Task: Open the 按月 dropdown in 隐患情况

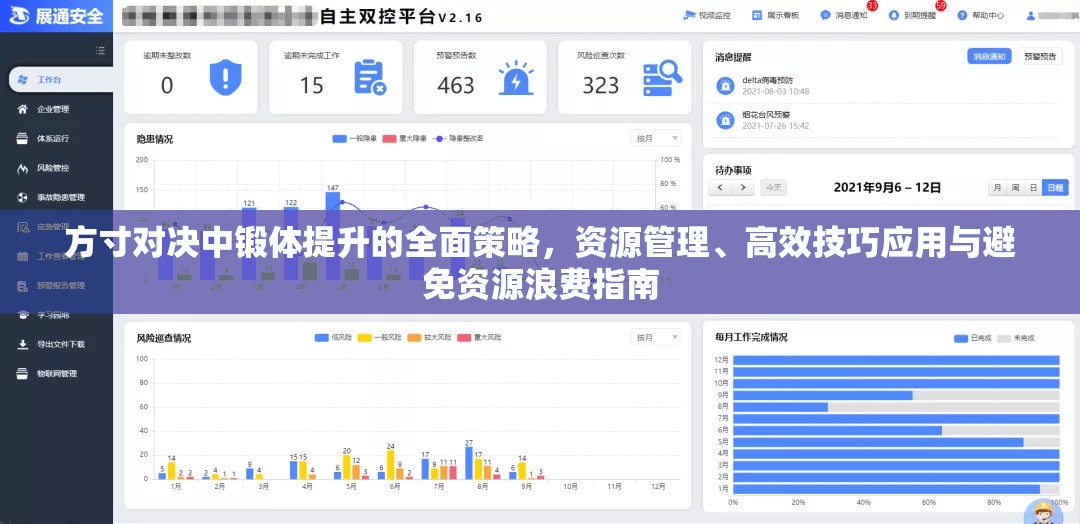Action: [x=656, y=138]
